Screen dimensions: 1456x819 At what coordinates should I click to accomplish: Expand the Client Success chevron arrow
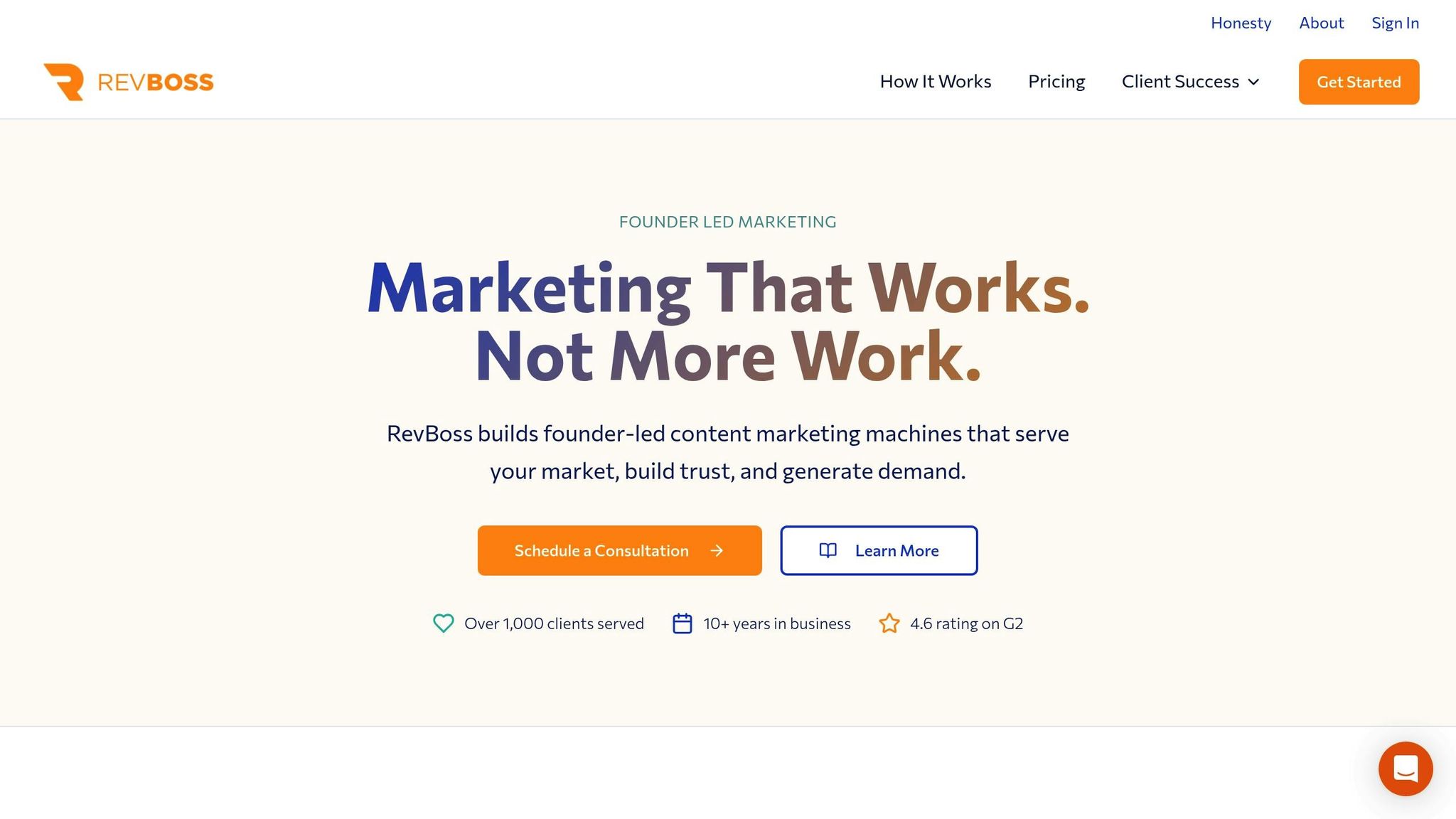[x=1254, y=82]
